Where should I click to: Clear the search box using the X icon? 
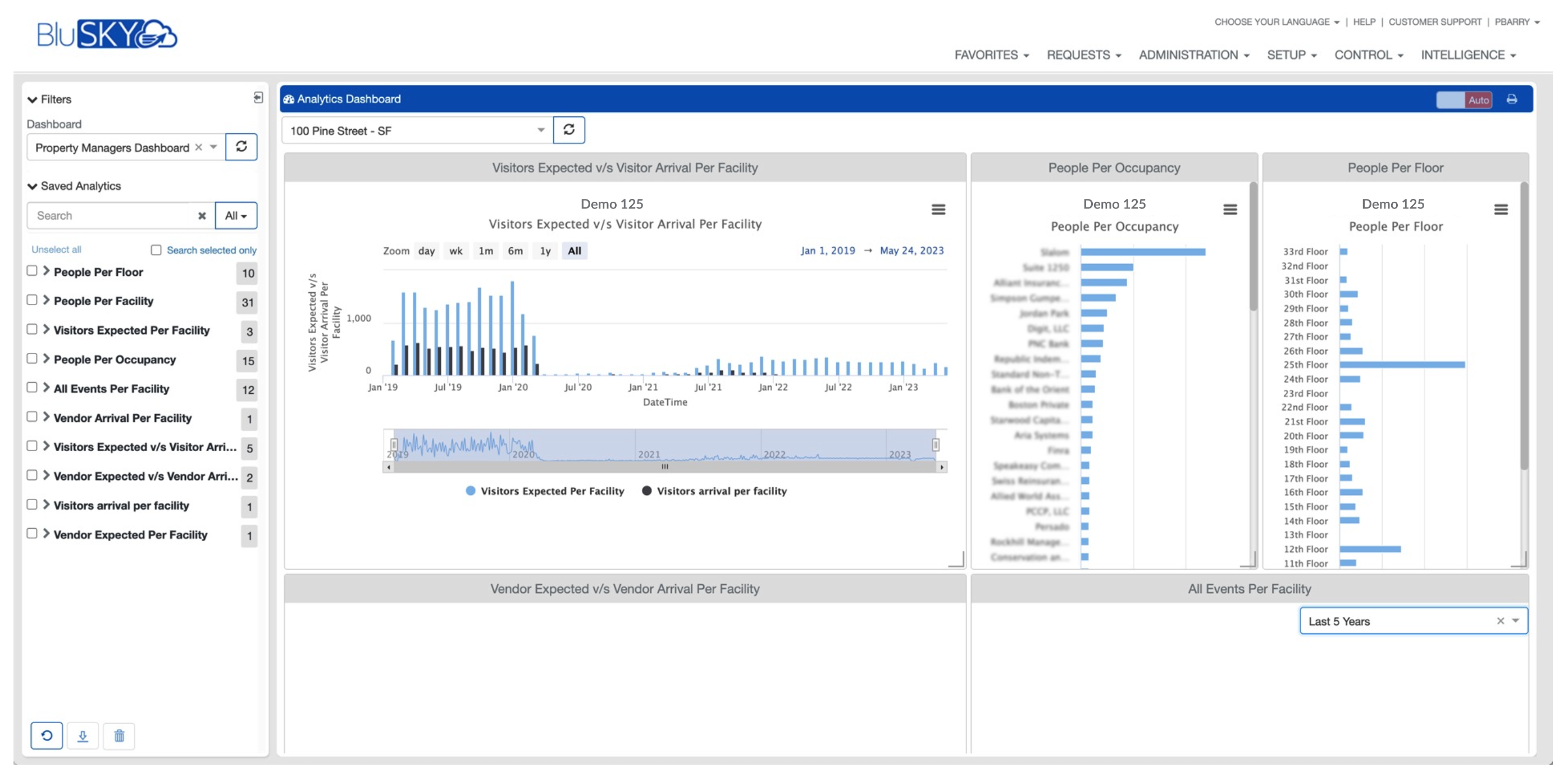(x=202, y=215)
